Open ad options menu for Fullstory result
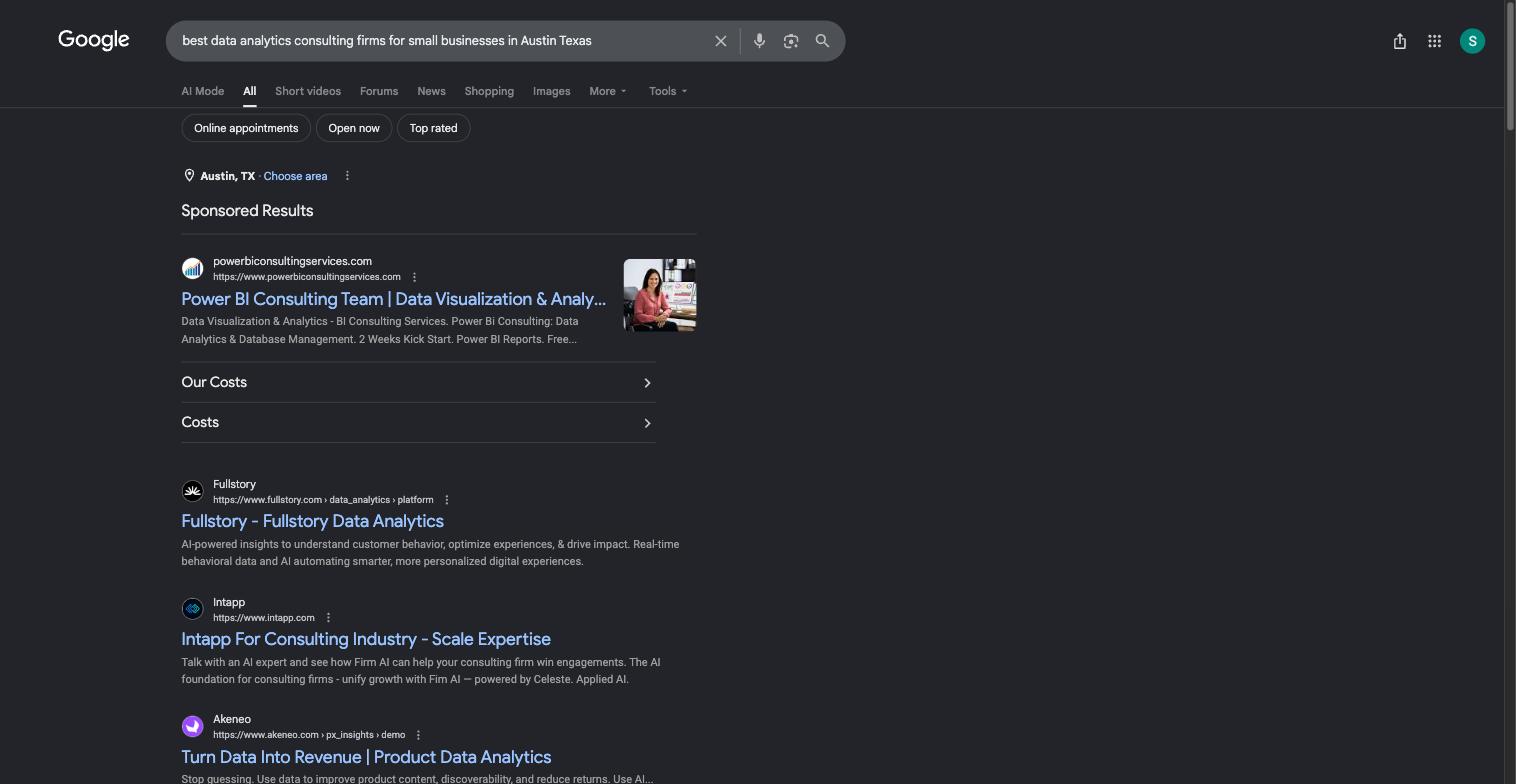 [x=447, y=500]
